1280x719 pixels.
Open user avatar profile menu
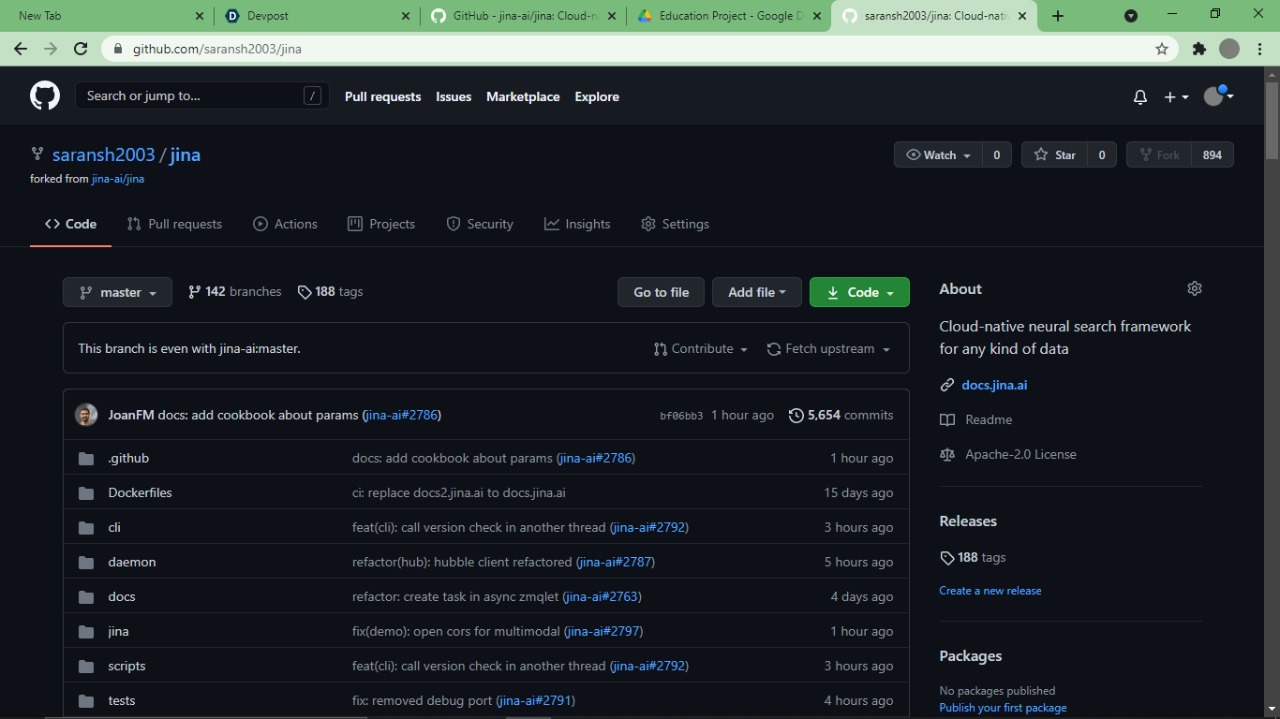1218,96
